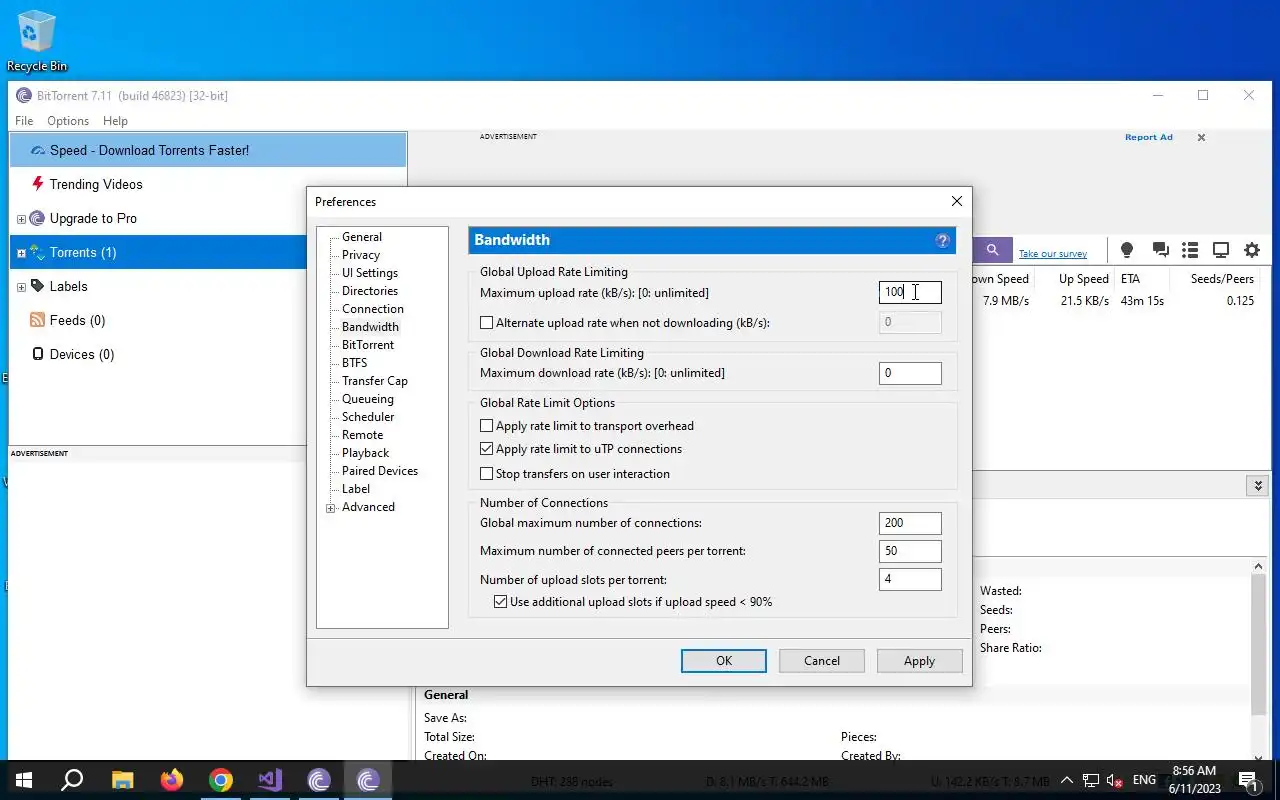The width and height of the screenshot is (1280, 800).
Task: Click upload slots per torrent field
Action: pyautogui.click(x=910, y=579)
